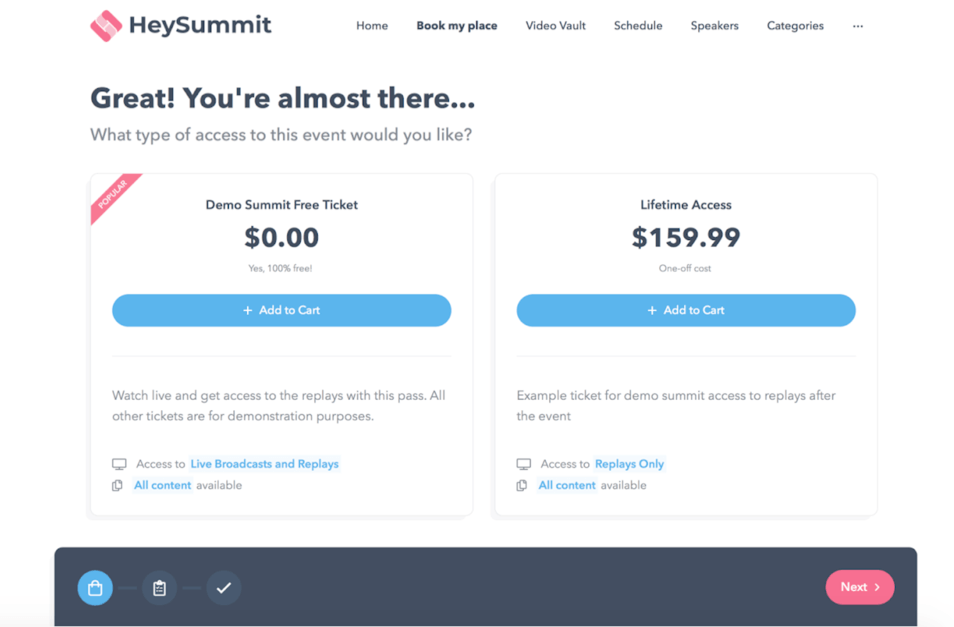The image size is (954, 627).
Task: Select the shopping bag cart step icon
Action: (x=95, y=587)
